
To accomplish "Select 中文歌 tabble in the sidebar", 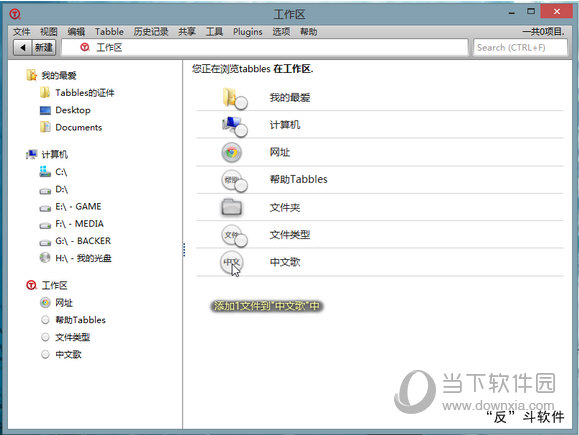I will tap(68, 354).
